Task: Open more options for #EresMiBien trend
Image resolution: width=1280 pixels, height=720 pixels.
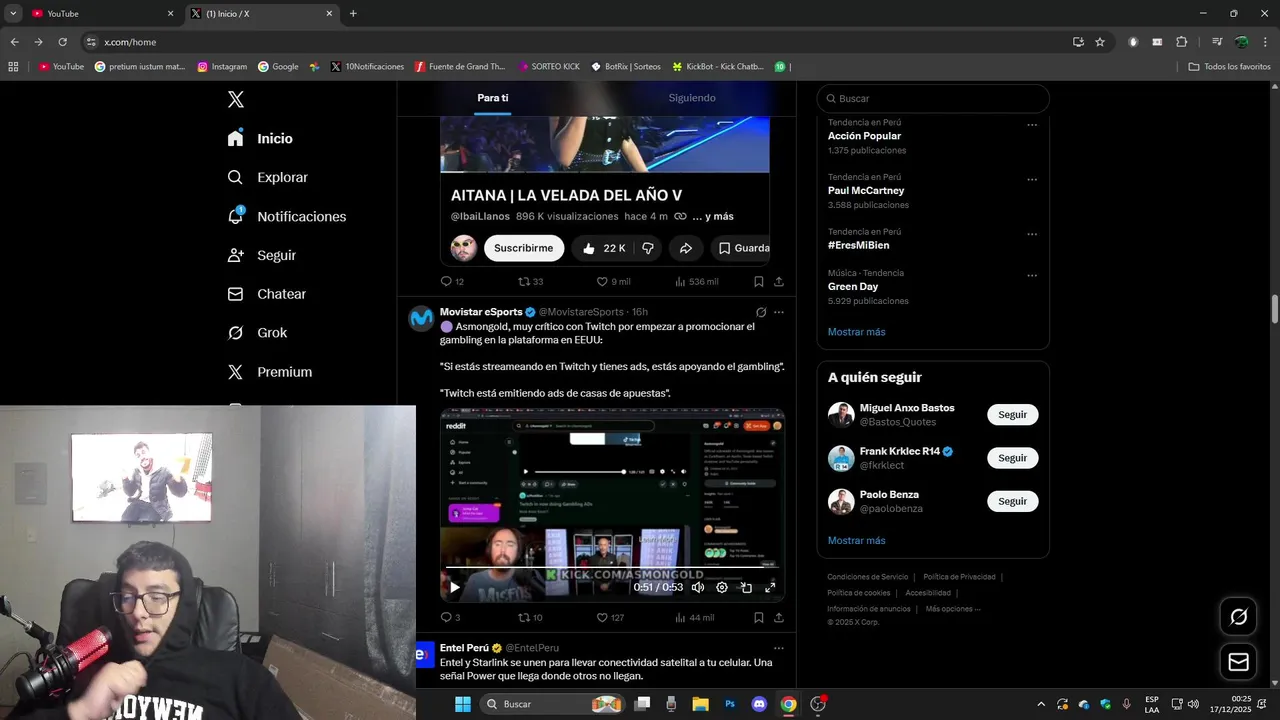Action: coord(1032,235)
